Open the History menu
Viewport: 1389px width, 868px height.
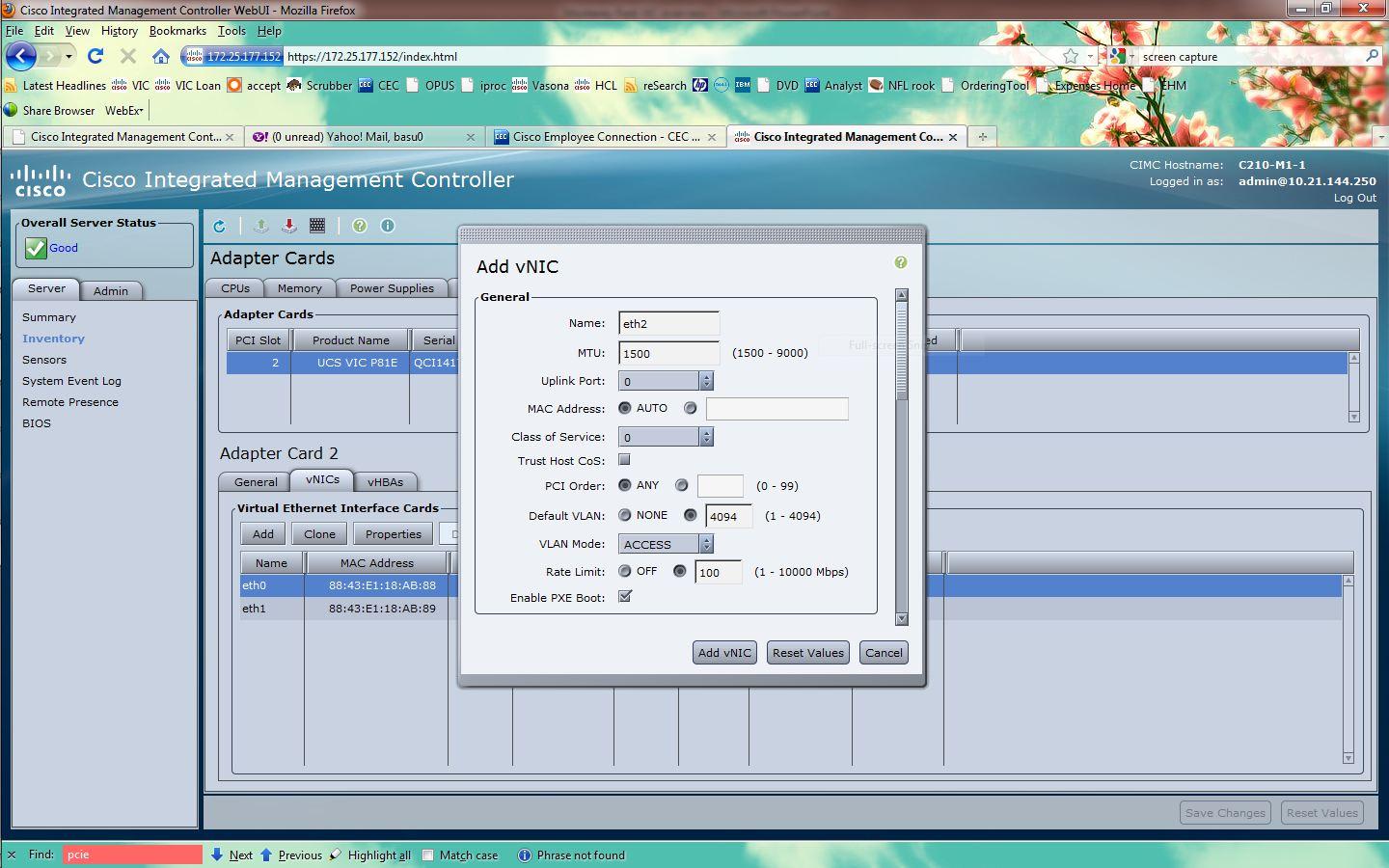(119, 31)
